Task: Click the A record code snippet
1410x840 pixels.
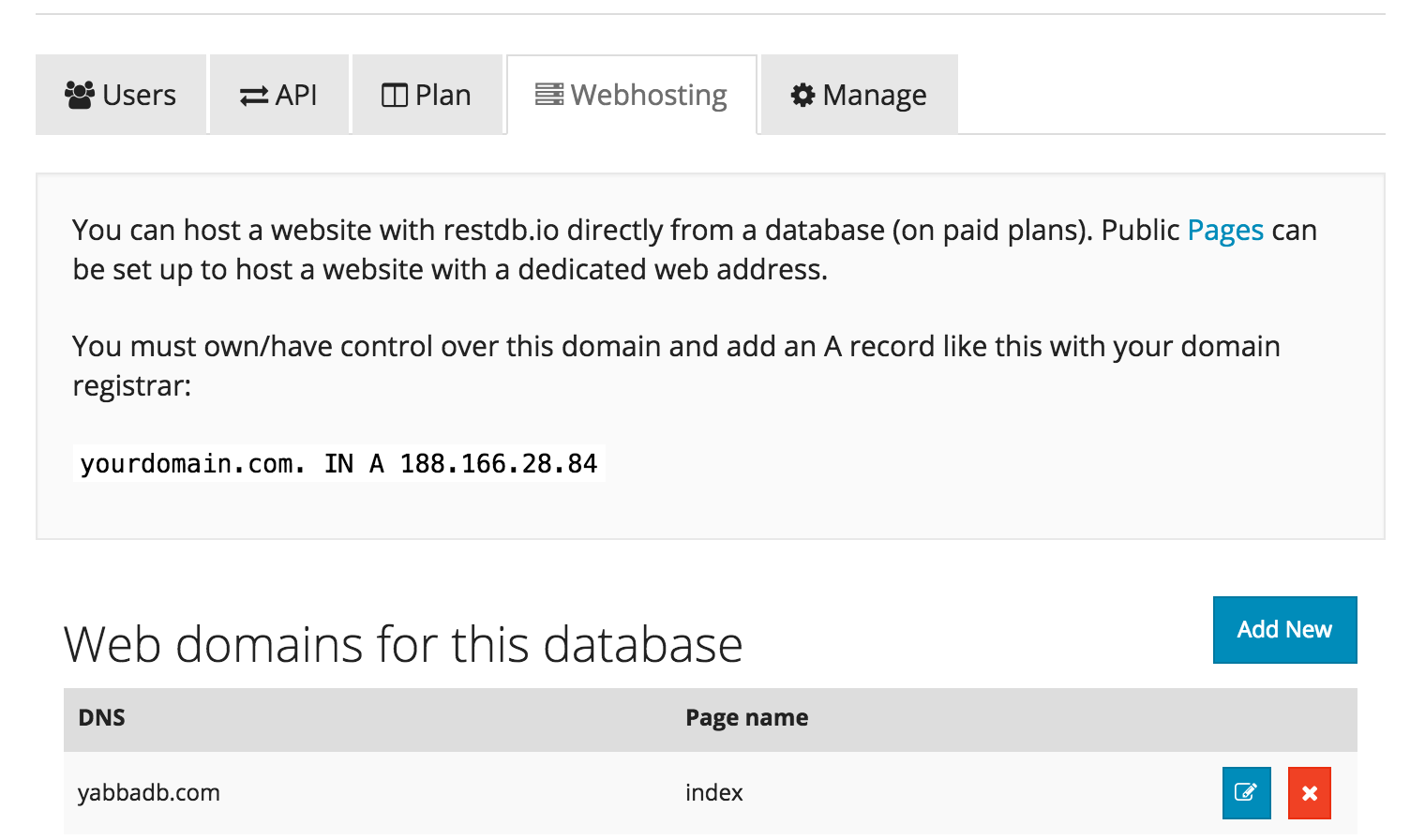Action: click(338, 464)
